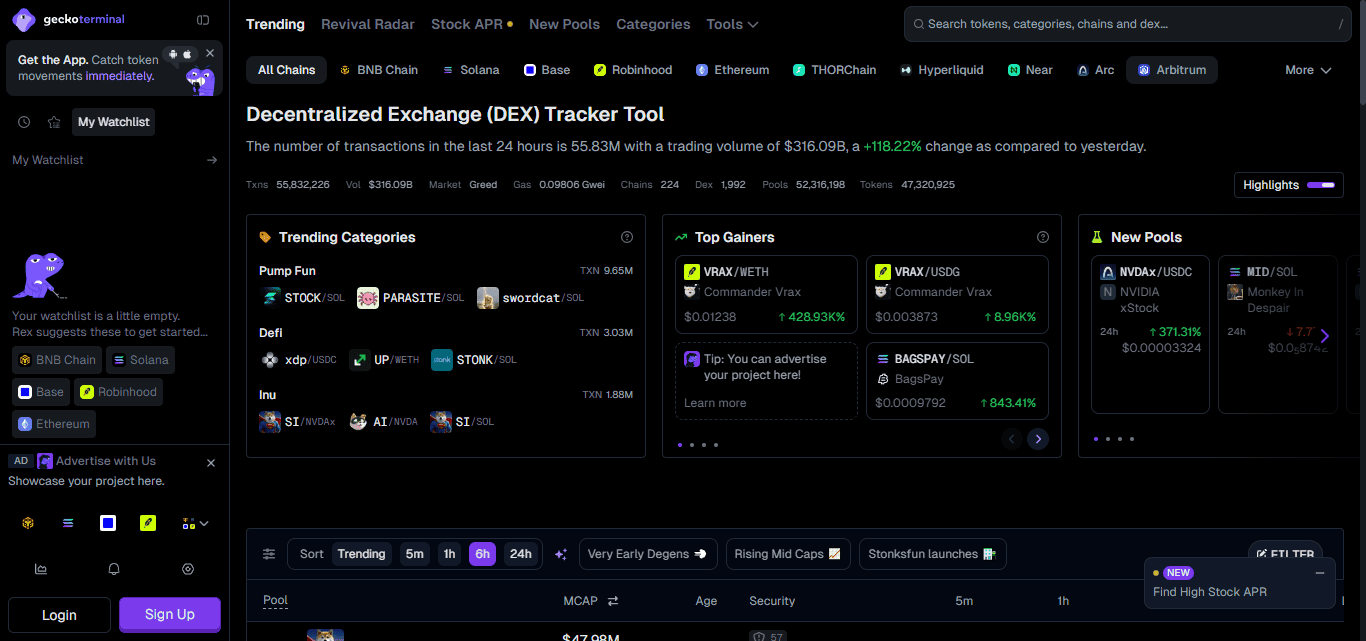The image size is (1366, 641).
Task: Open the New Pools tab in the top navigation
Action: tap(565, 24)
